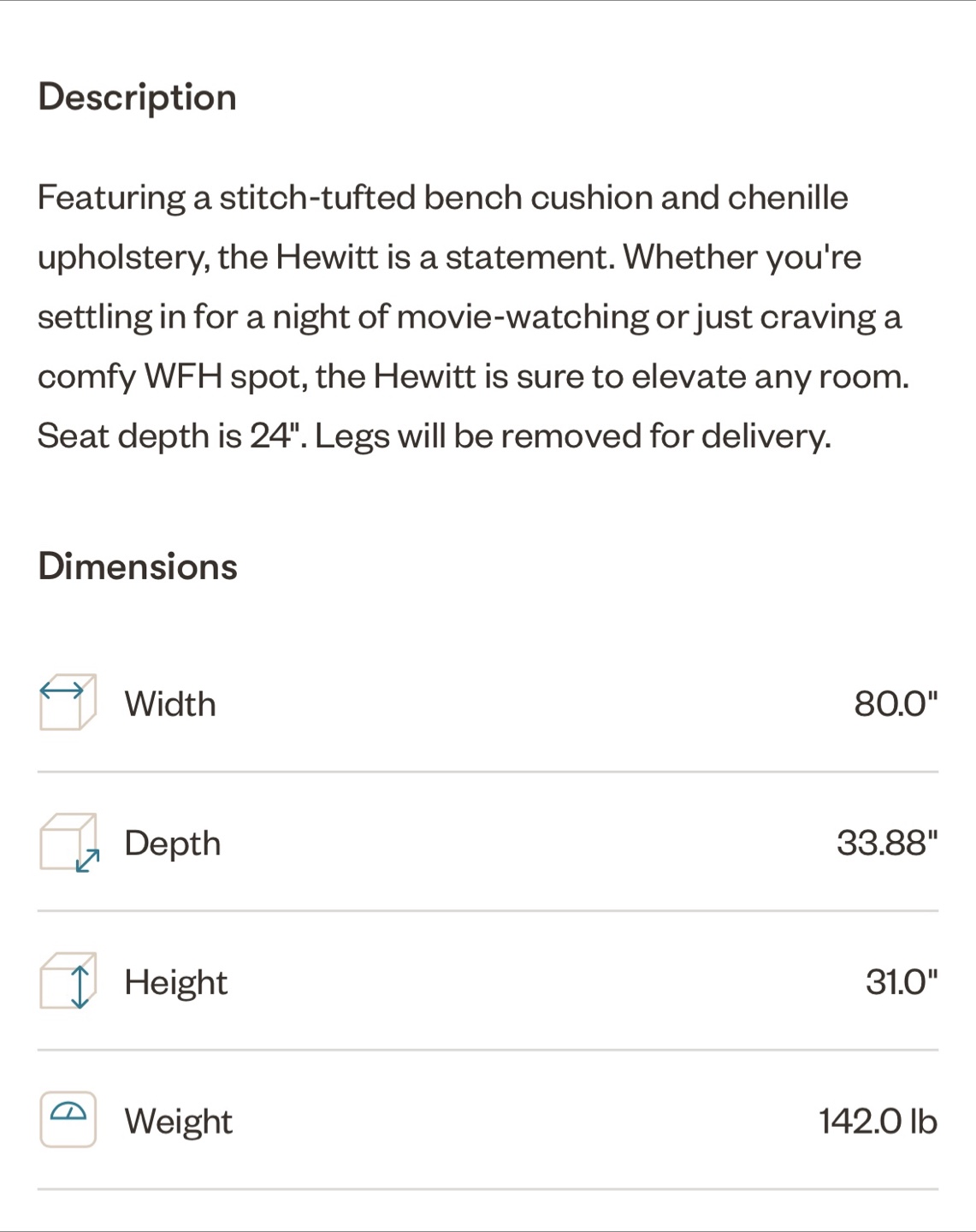Click the 142.0 lb weight value
Viewport: 976px width, 1232px height.
[x=878, y=1122]
